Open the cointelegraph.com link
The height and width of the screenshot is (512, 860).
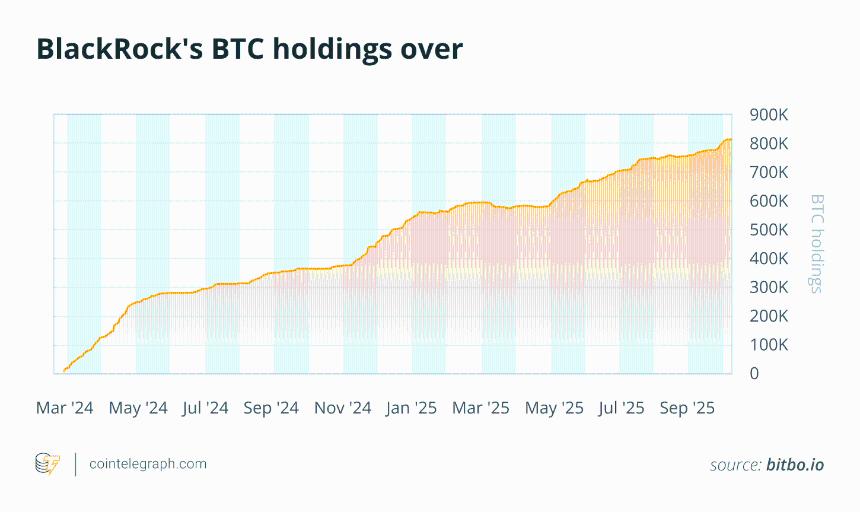pos(148,463)
